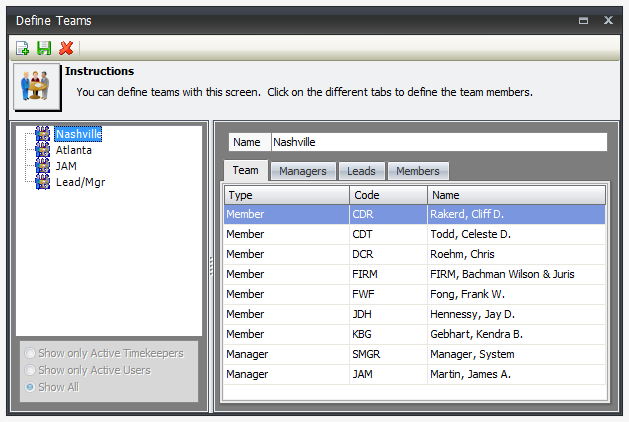The image size is (629, 422).
Task: Select the Todd, Celeste D. row
Action: [414, 234]
